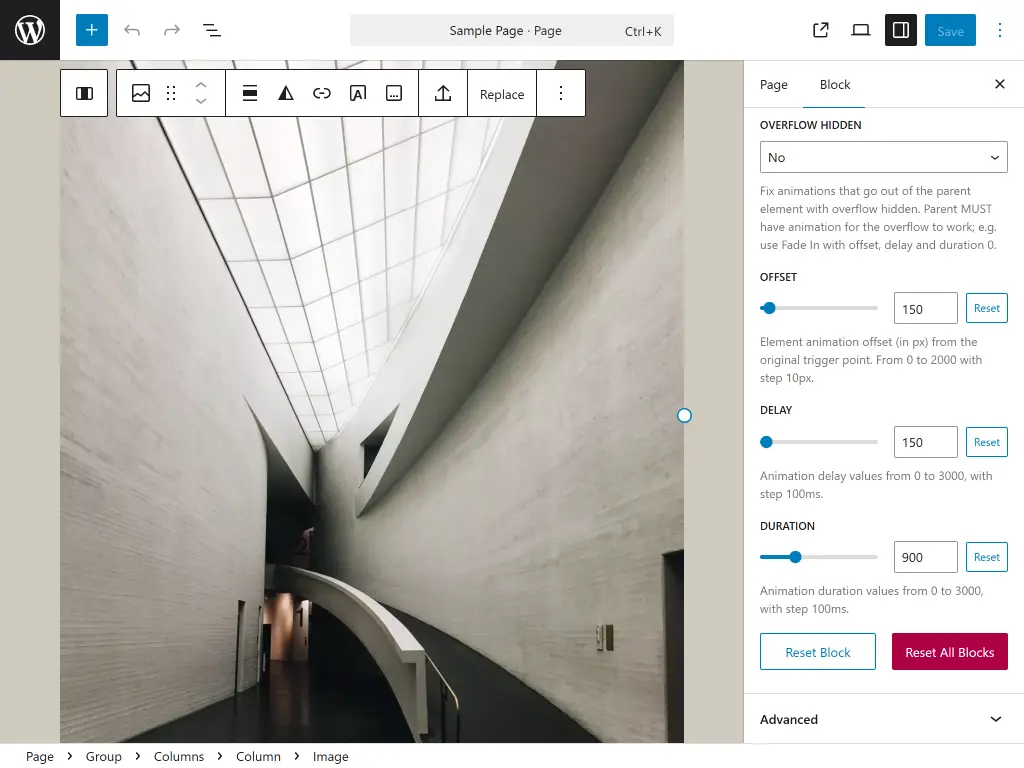Insert a link on the image
The image size is (1024, 768).
322,93
